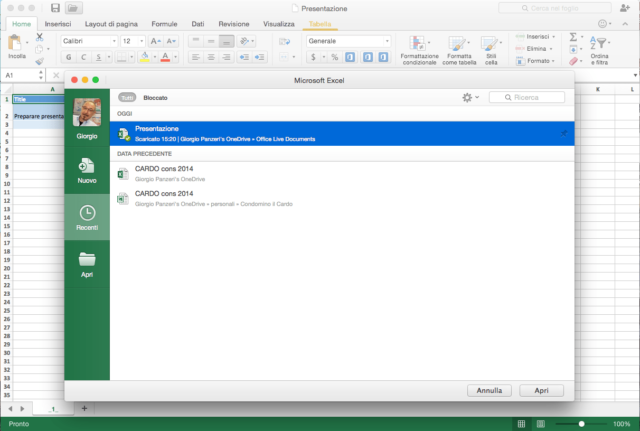Viewport: 640px width, 431px height.
Task: Click the zoom slider handle in status bar
Action: pyautogui.click(x=581, y=424)
